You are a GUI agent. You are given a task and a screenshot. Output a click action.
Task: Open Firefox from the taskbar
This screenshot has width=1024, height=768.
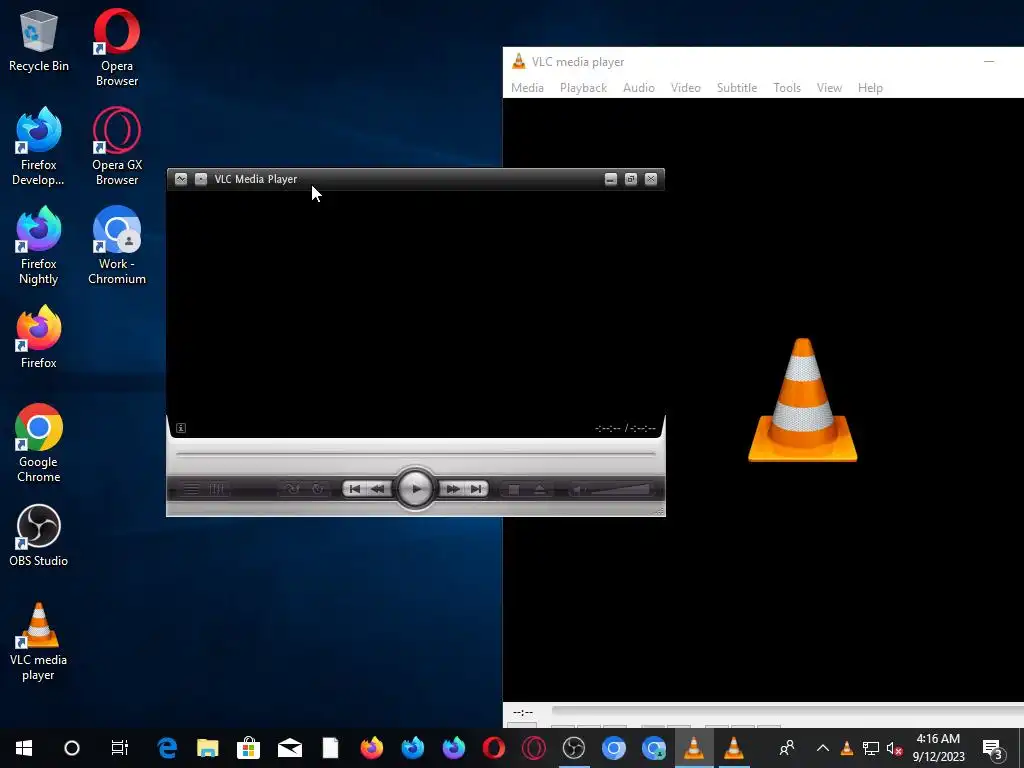pos(372,748)
